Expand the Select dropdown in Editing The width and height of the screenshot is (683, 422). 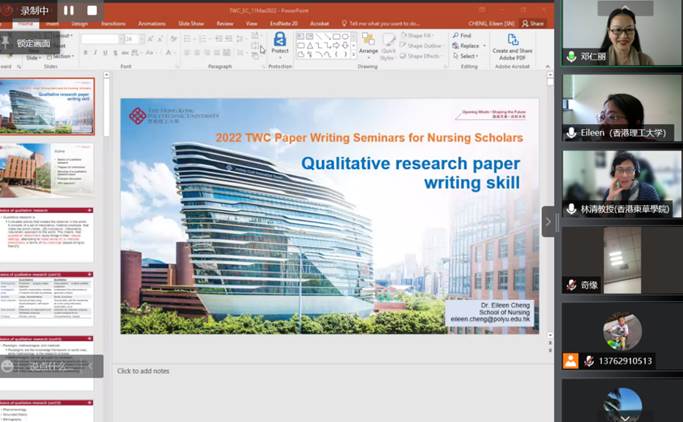click(466, 56)
